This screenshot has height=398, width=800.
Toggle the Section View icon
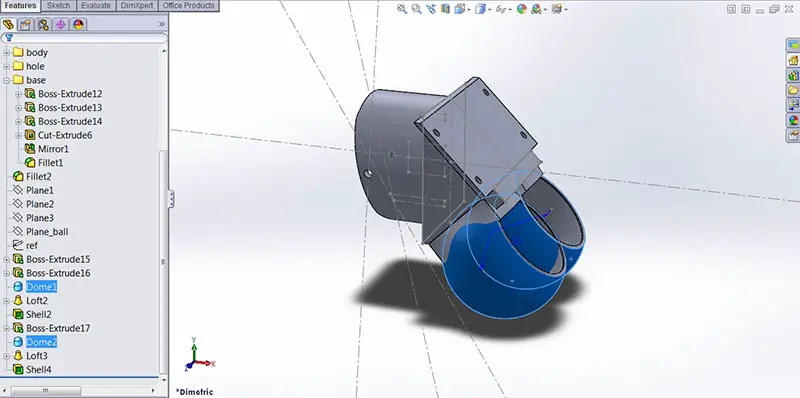point(446,9)
